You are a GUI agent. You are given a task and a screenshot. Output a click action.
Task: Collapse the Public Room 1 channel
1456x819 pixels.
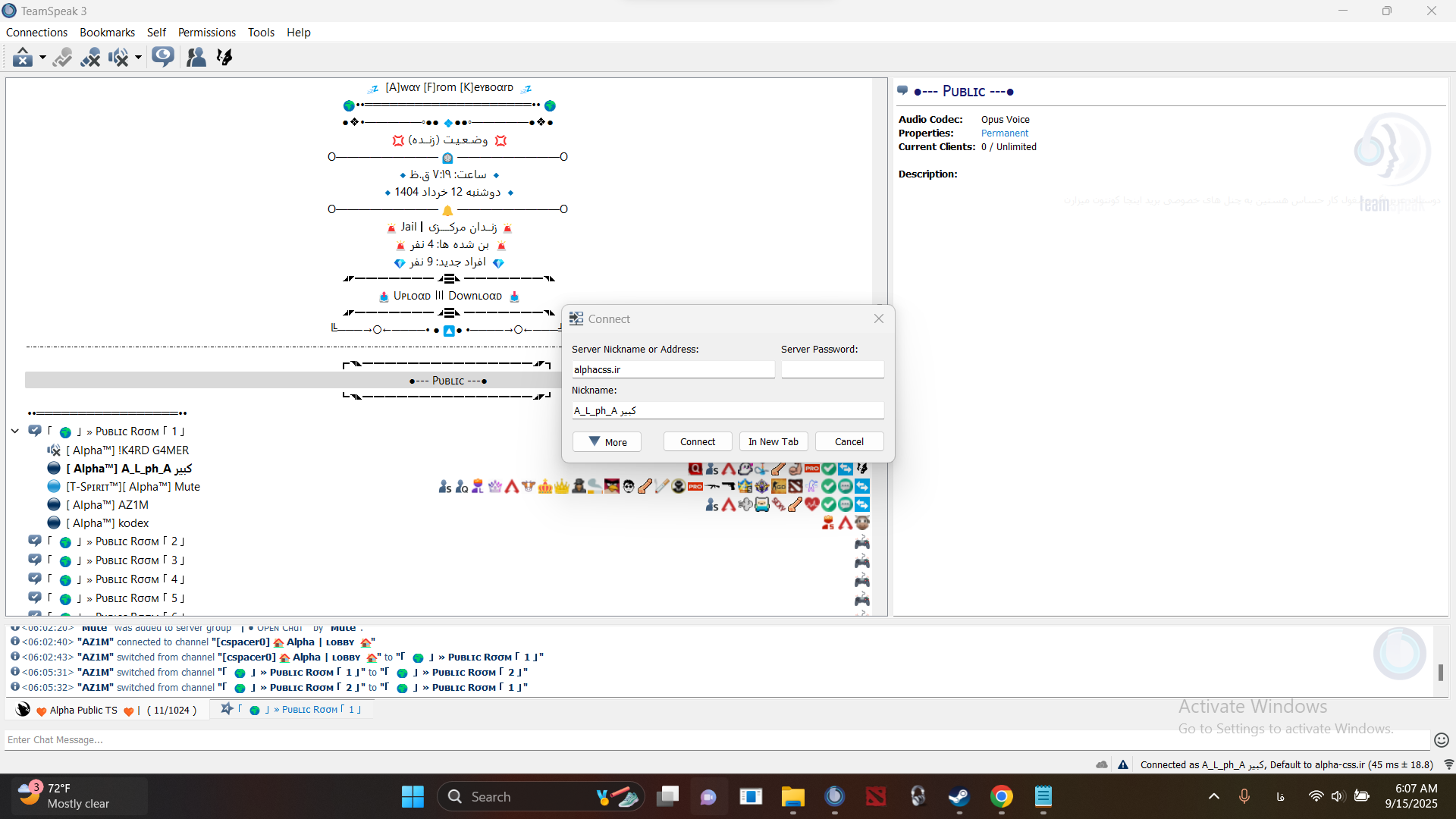pos(15,431)
